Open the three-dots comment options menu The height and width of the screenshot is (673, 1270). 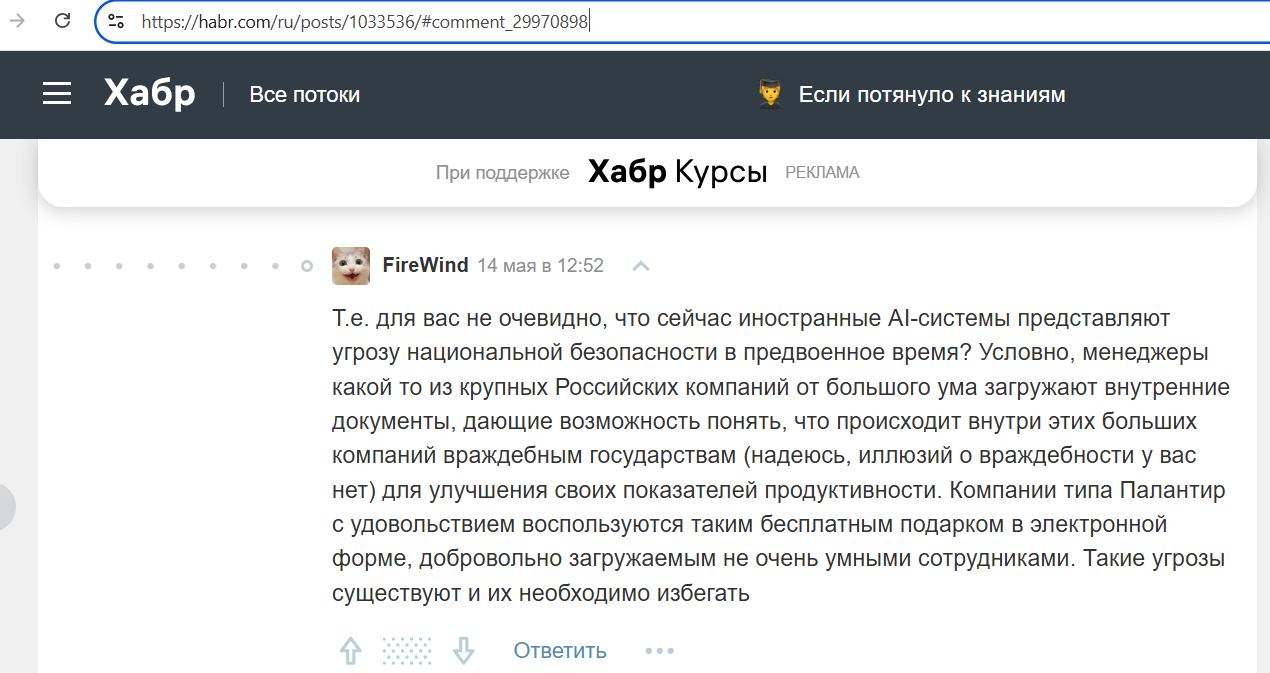(x=660, y=651)
